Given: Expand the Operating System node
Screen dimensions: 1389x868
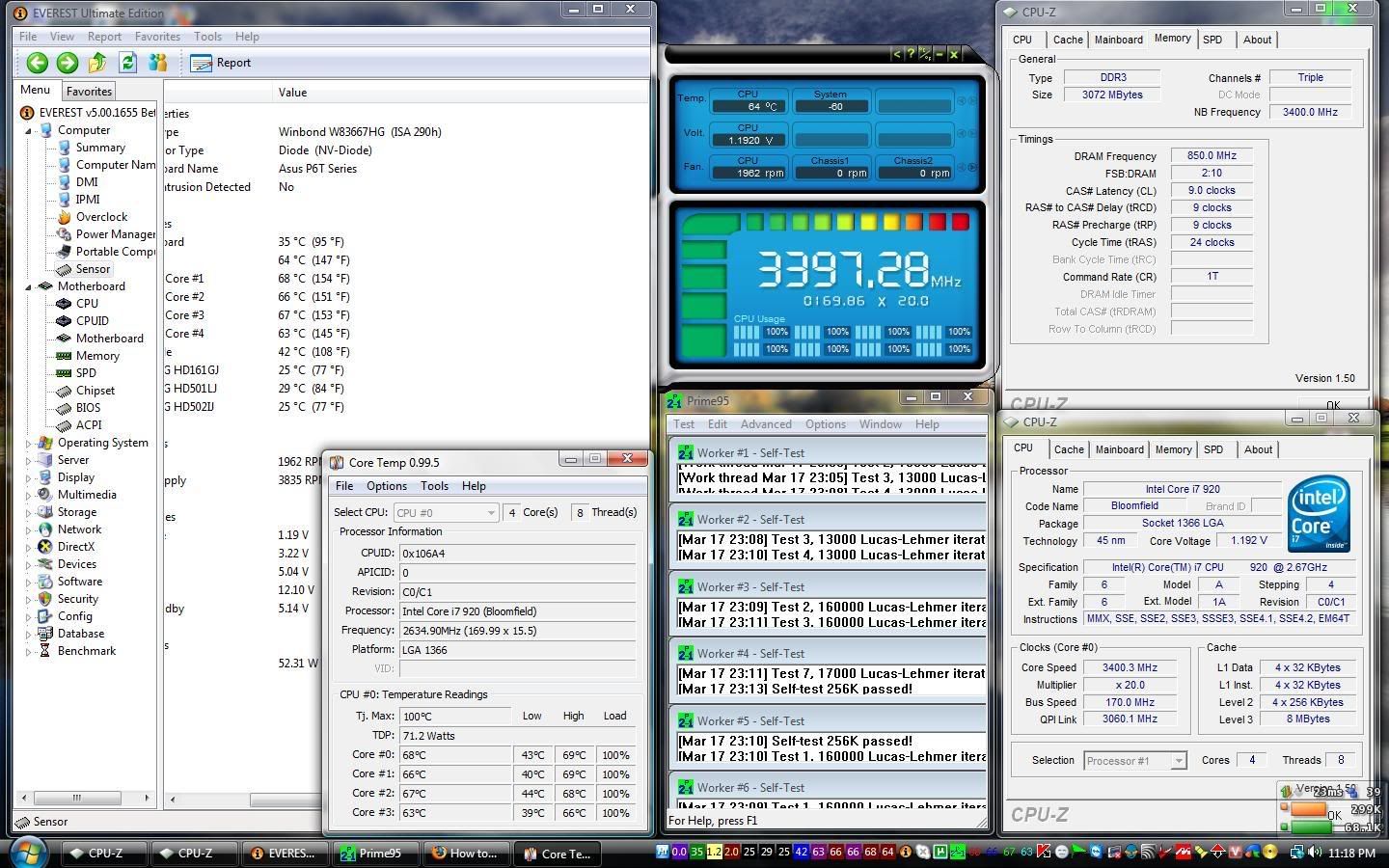Looking at the screenshot, I should pyautogui.click(x=29, y=443).
